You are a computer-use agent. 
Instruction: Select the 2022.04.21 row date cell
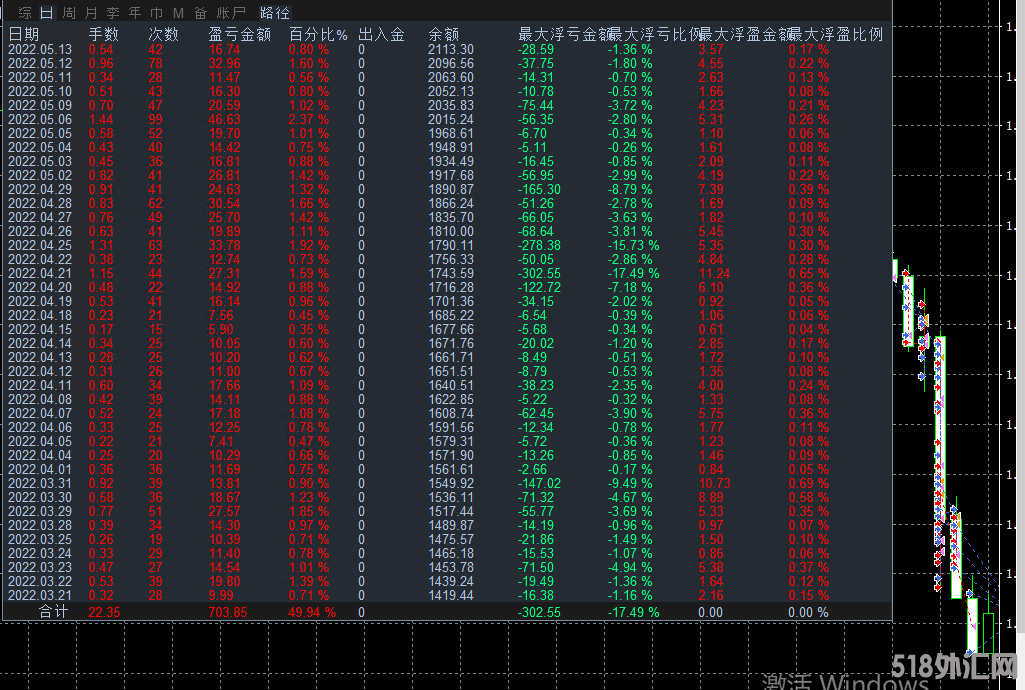(39, 273)
